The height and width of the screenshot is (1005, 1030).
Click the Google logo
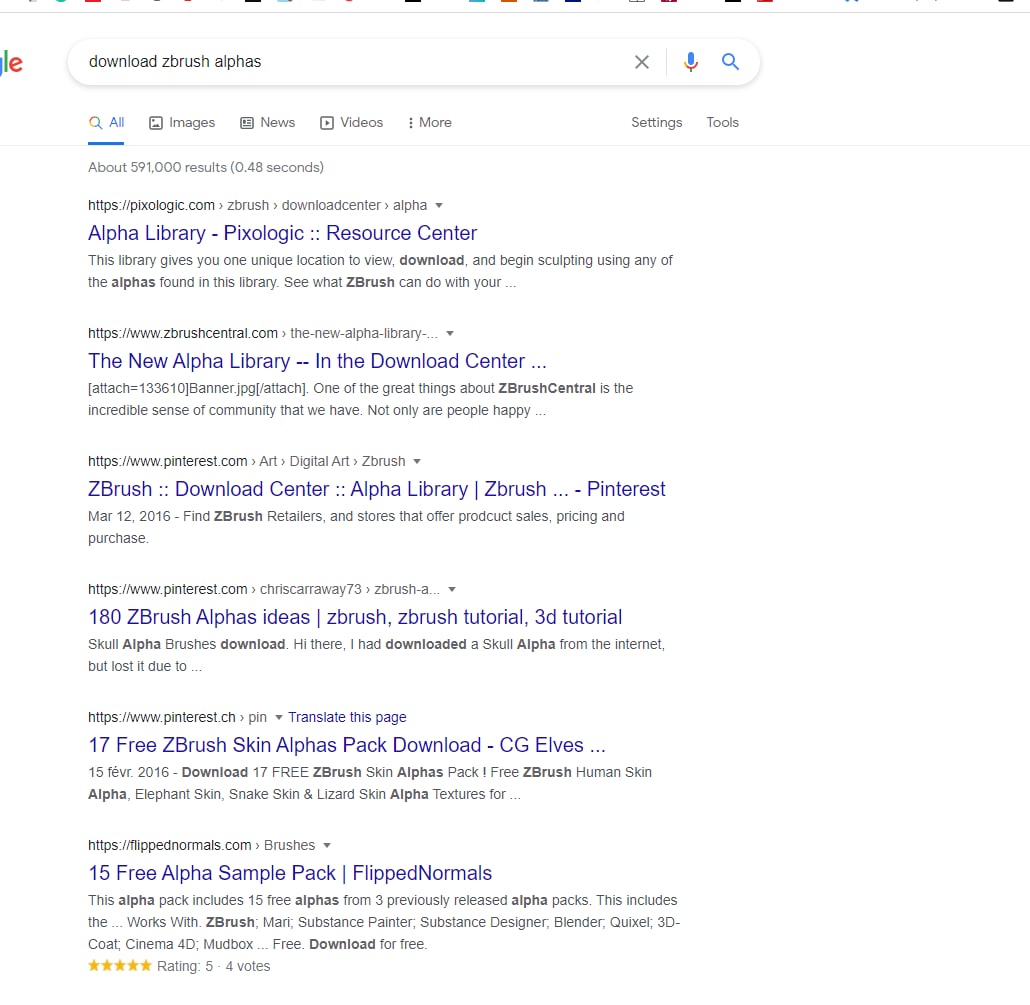click(x=11, y=63)
